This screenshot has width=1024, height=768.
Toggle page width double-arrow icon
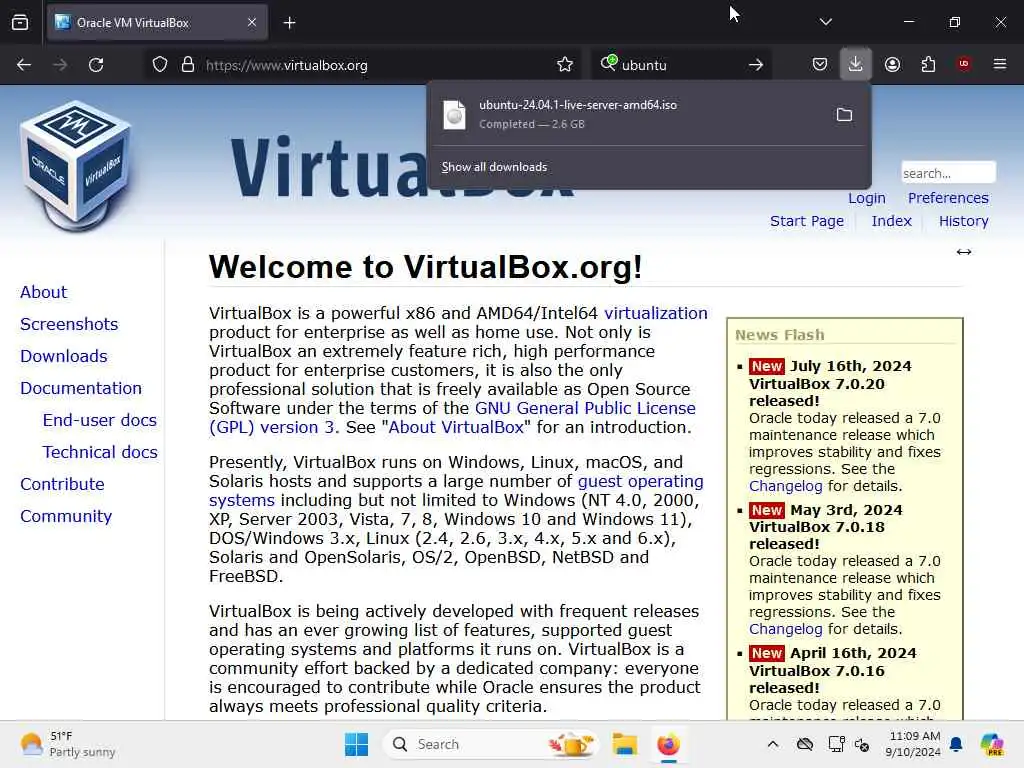(964, 252)
